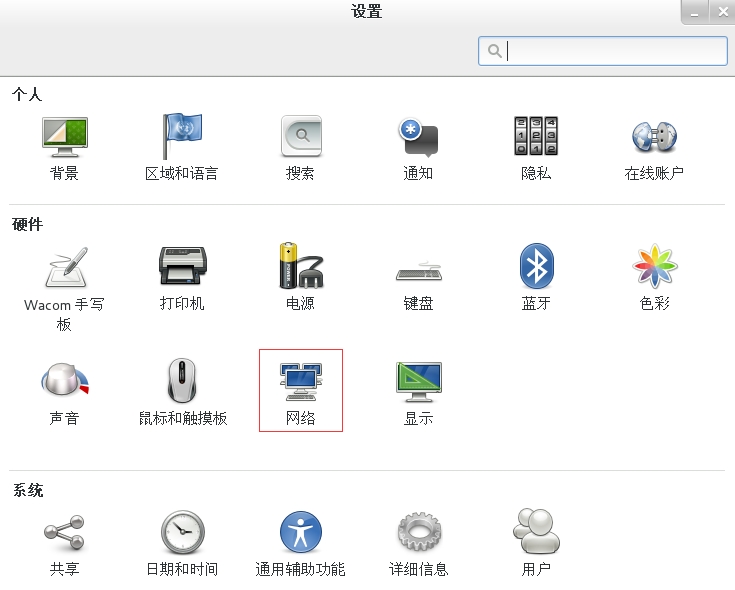Click the magnifier icon in search box
Screen dimensions: 735x590
[x=494, y=51]
